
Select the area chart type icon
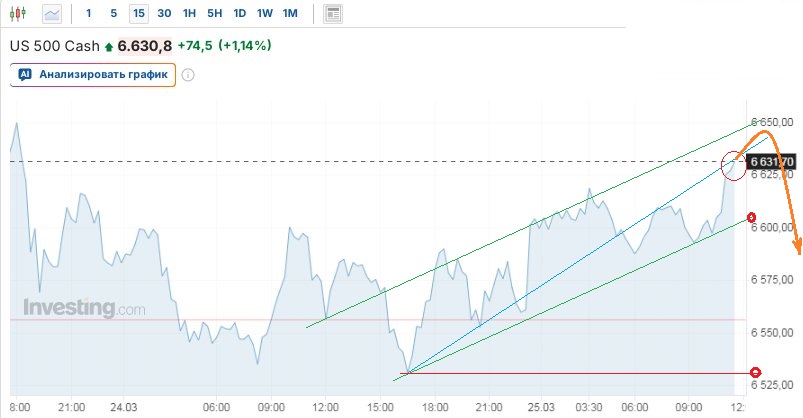52,14
